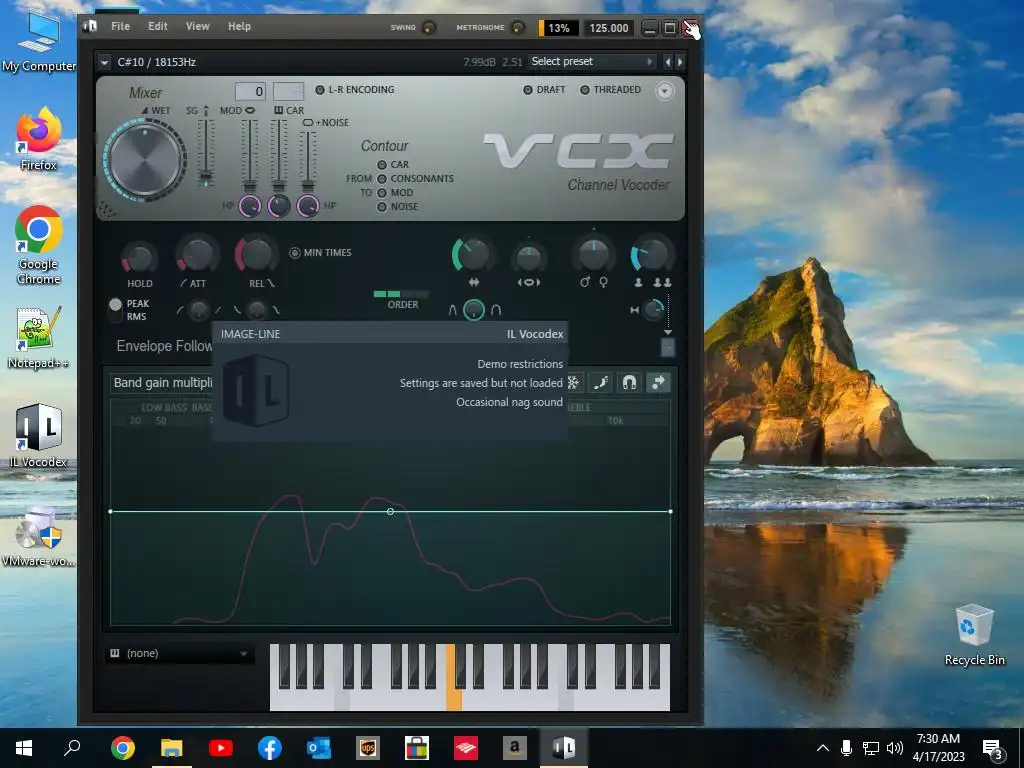This screenshot has height=768, width=1024.
Task: Click the Metronome knob
Action: pos(517,27)
